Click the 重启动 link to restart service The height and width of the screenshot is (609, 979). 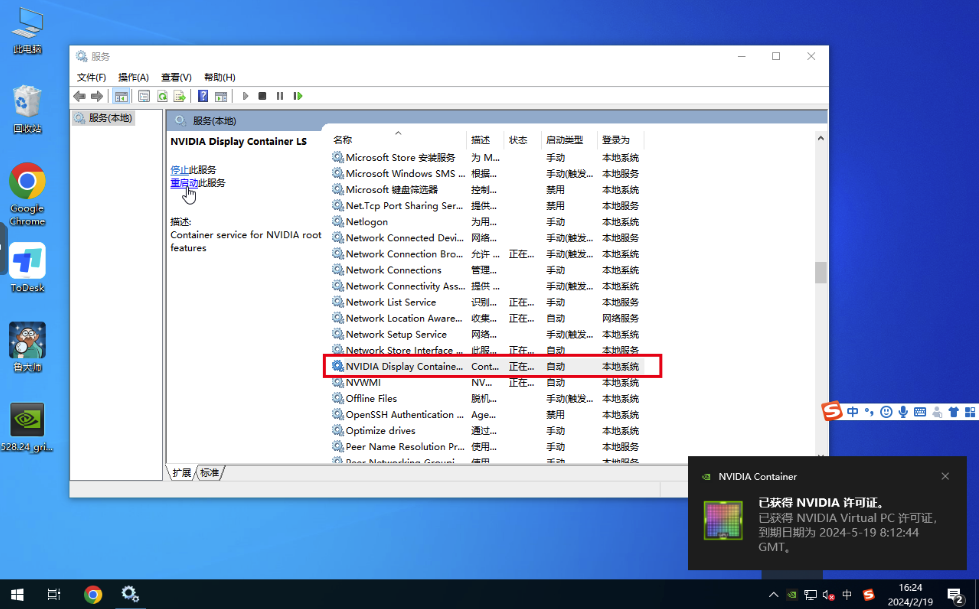(x=184, y=183)
